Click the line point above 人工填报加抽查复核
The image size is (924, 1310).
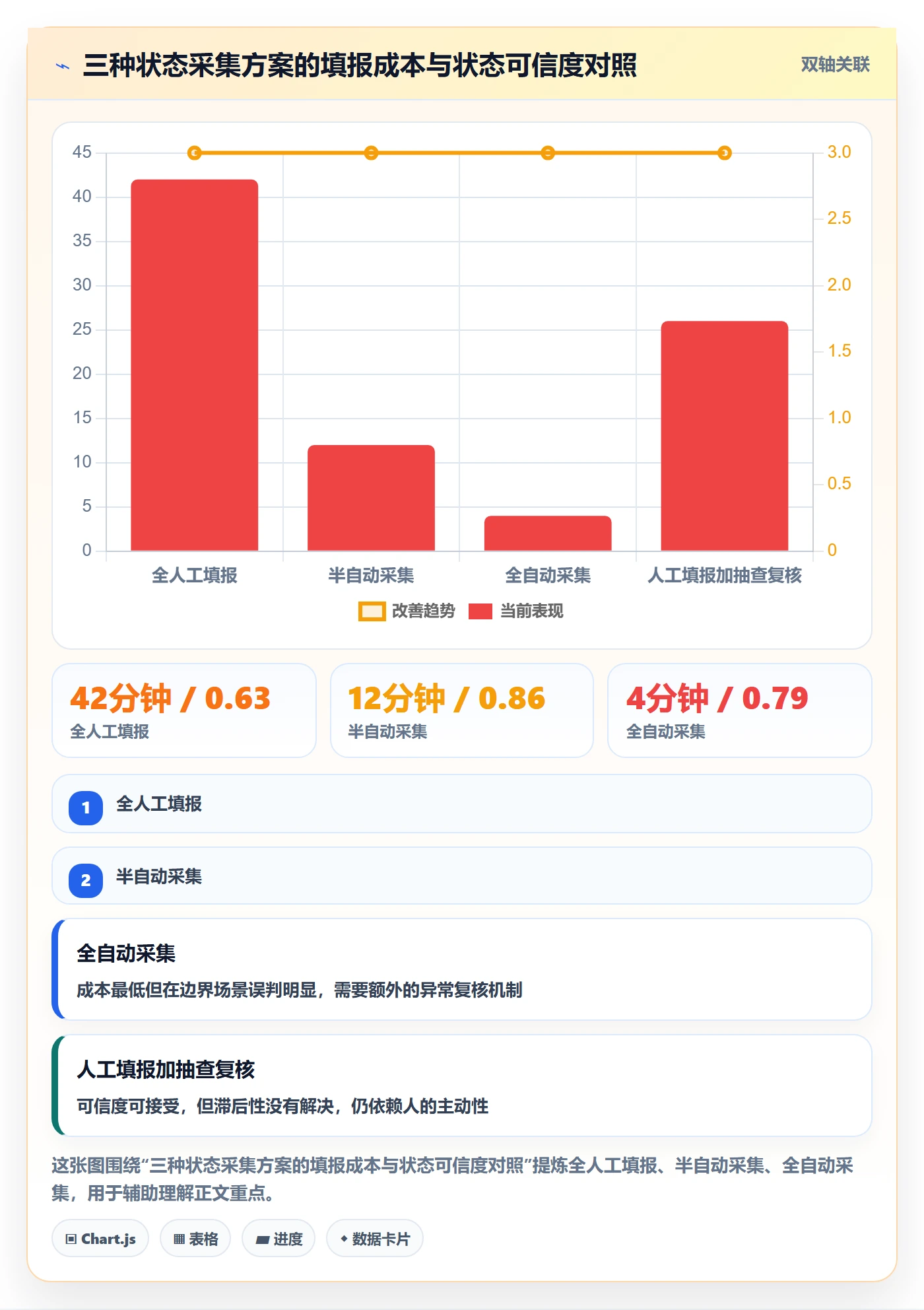point(725,153)
